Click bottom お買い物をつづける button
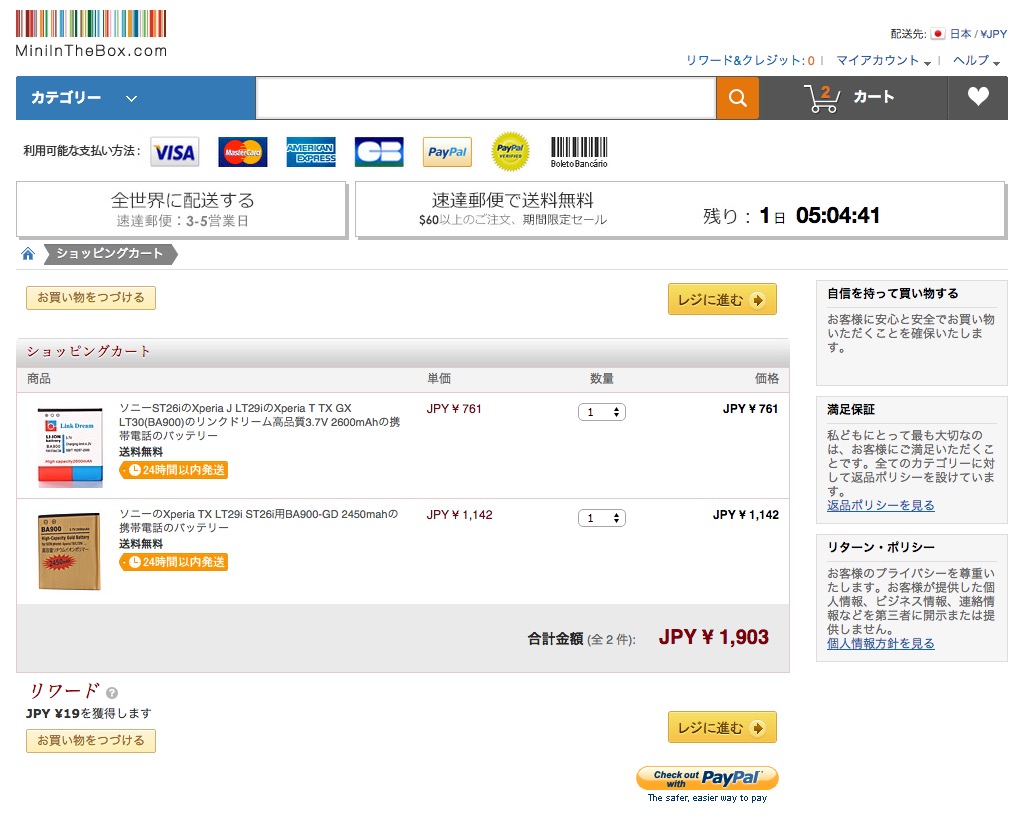 pyautogui.click(x=91, y=740)
